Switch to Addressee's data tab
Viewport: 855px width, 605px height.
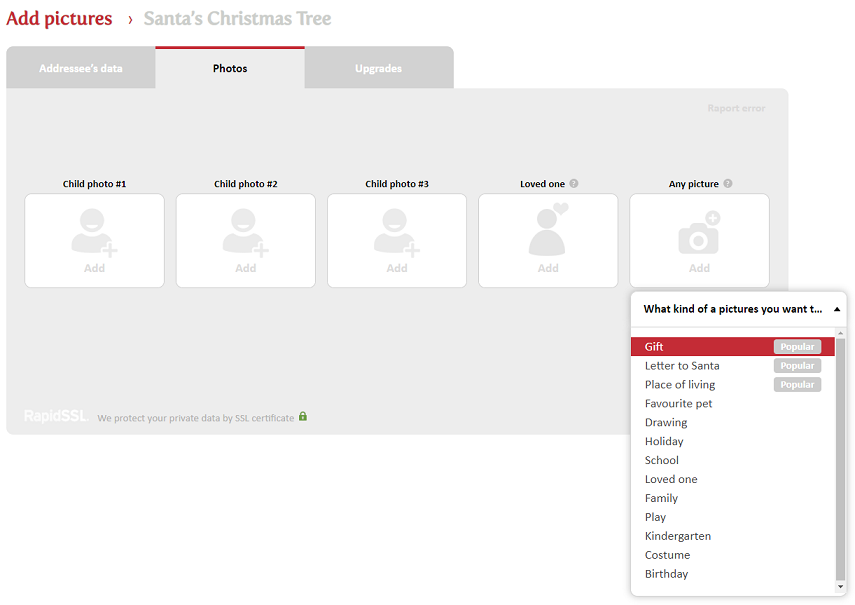tap(81, 69)
